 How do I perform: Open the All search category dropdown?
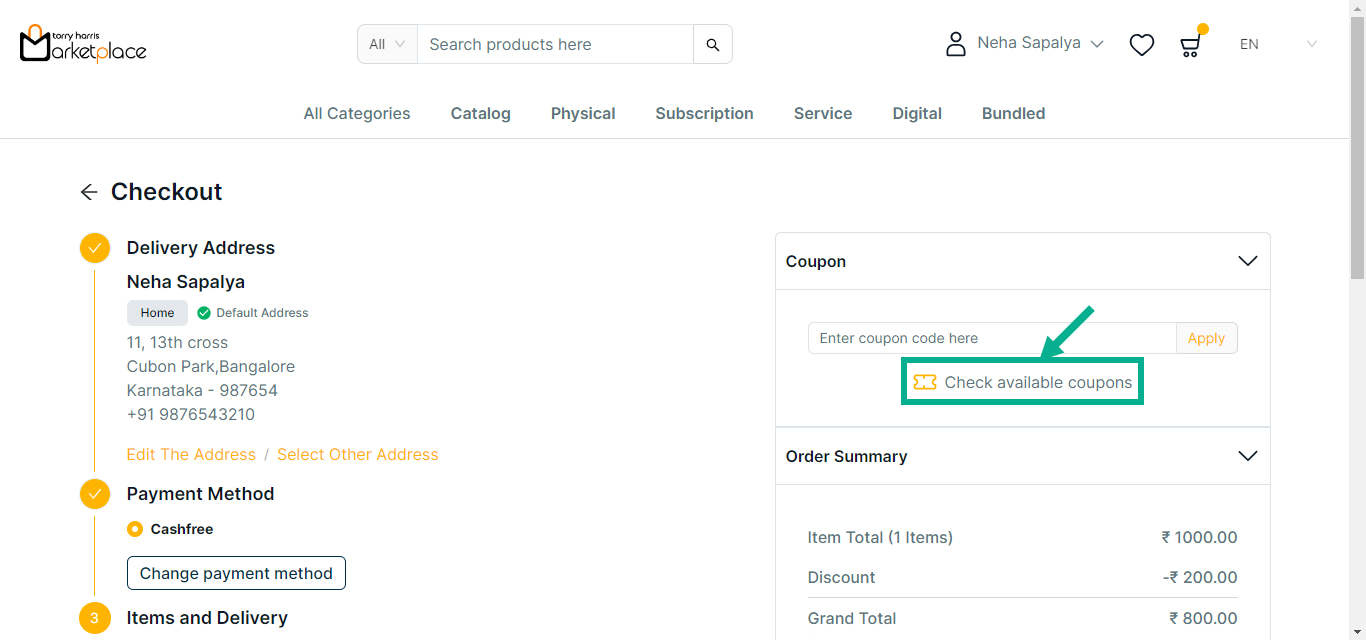tap(387, 45)
